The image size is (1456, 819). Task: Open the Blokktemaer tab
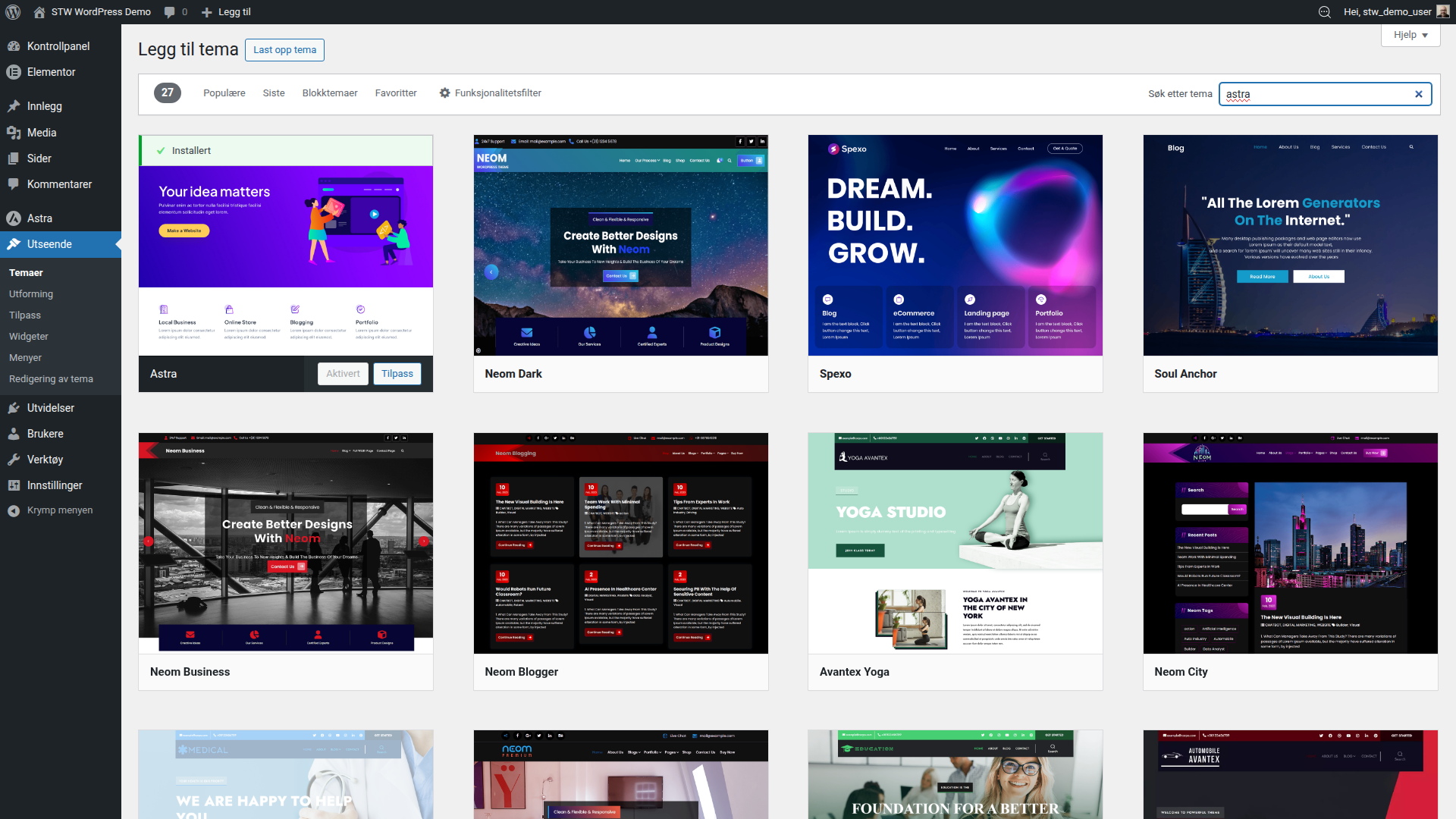pyautogui.click(x=330, y=93)
